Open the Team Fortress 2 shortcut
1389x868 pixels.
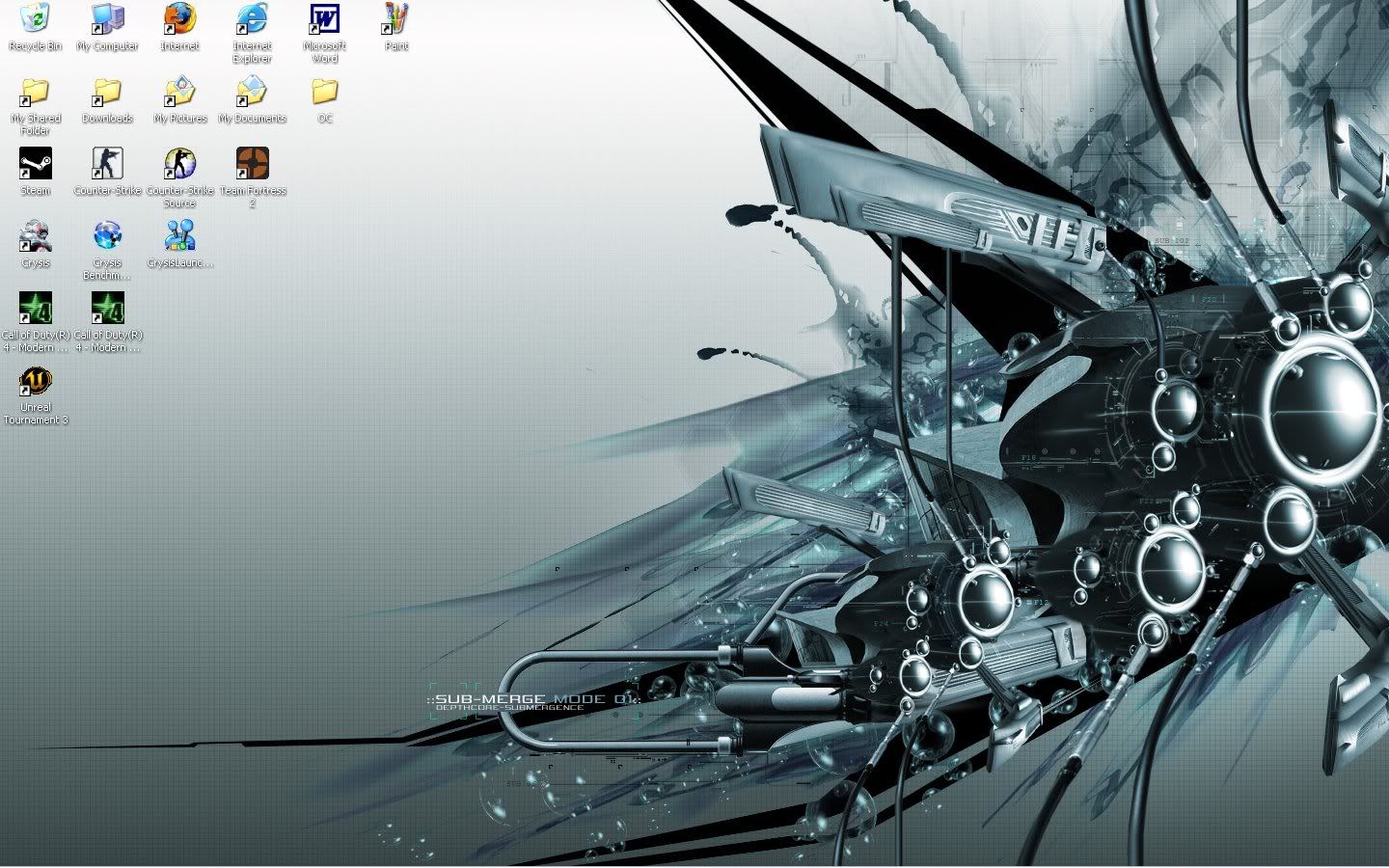[252, 164]
